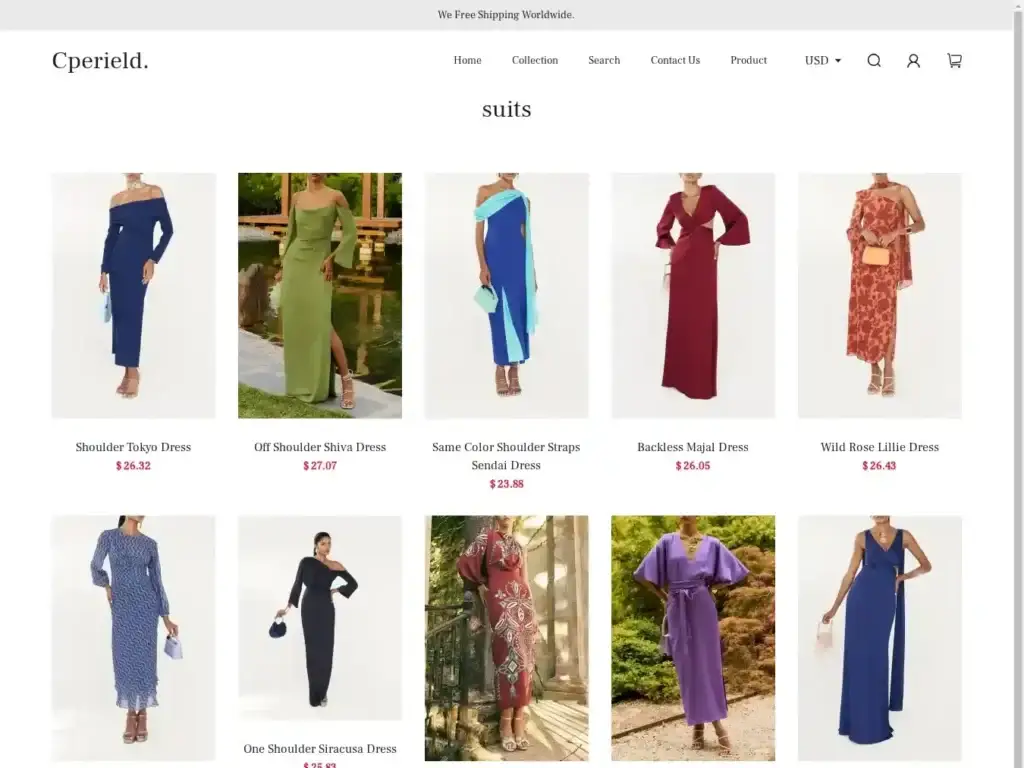Click the Backless Majal Dress link
Viewport: 1024px width, 768px height.
point(693,447)
